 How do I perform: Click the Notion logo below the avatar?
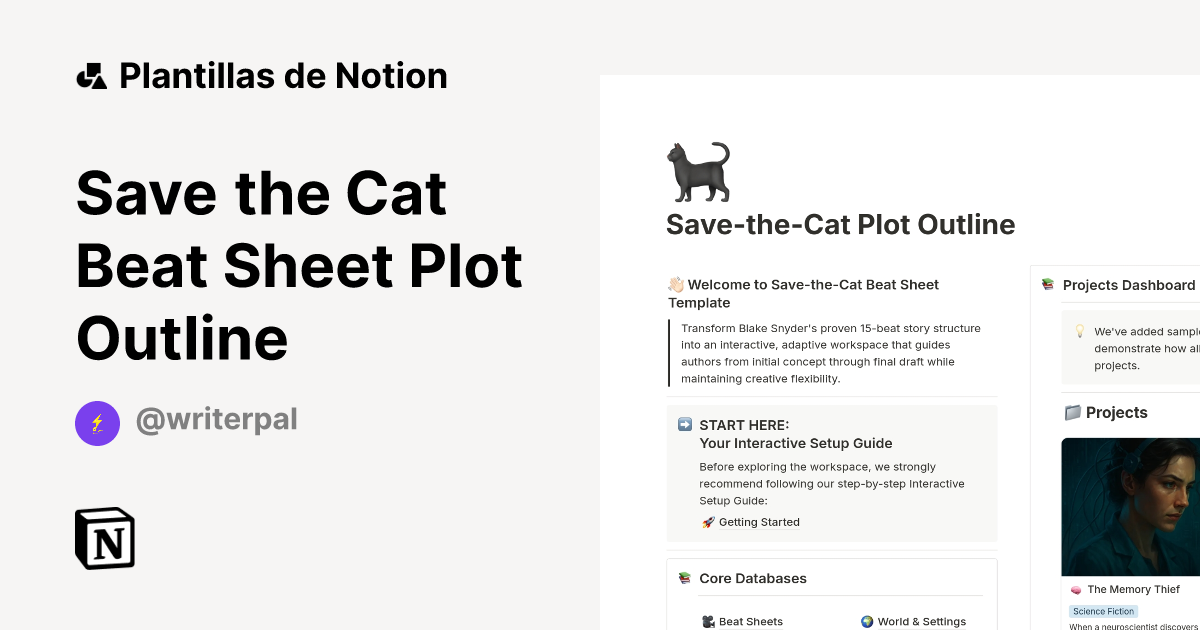tap(104, 538)
